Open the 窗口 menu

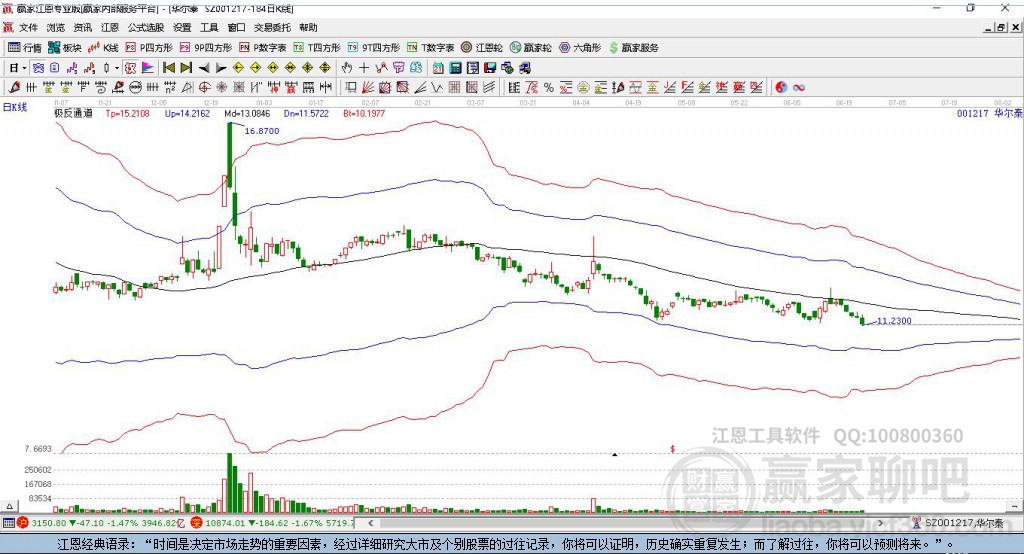click(x=236, y=27)
